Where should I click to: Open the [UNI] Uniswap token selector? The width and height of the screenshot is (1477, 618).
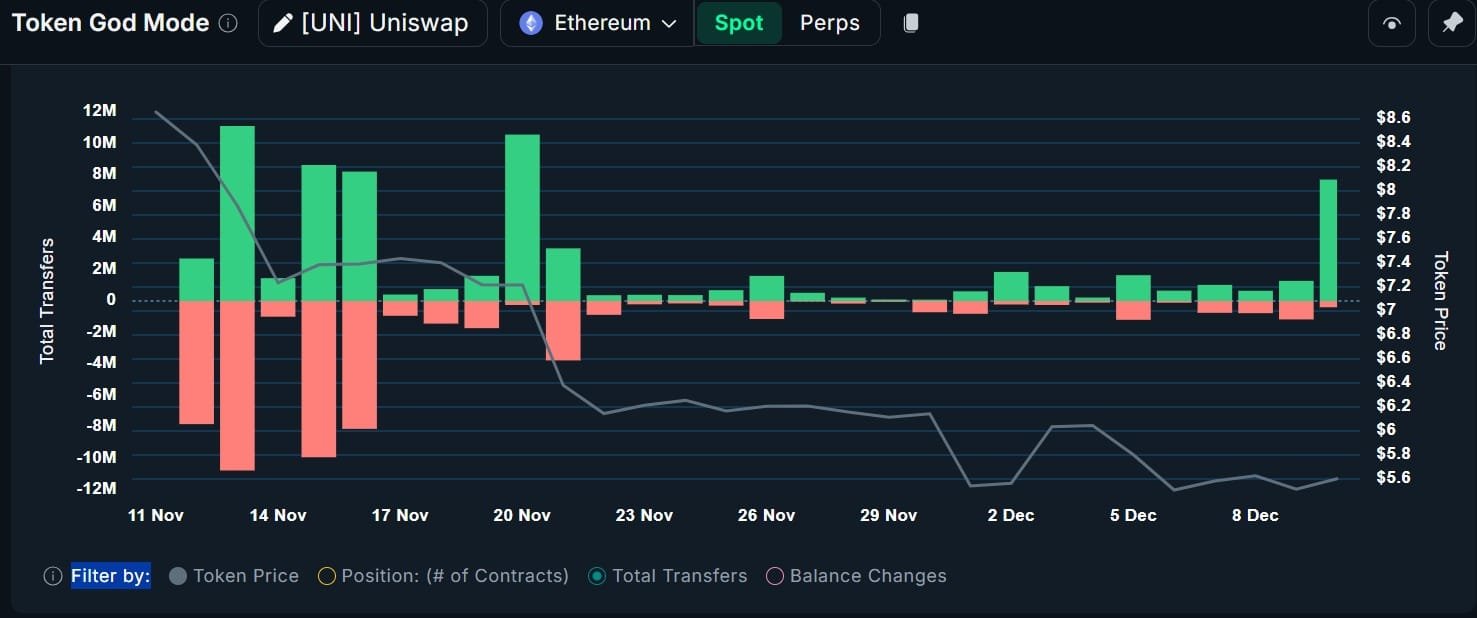pos(373,23)
